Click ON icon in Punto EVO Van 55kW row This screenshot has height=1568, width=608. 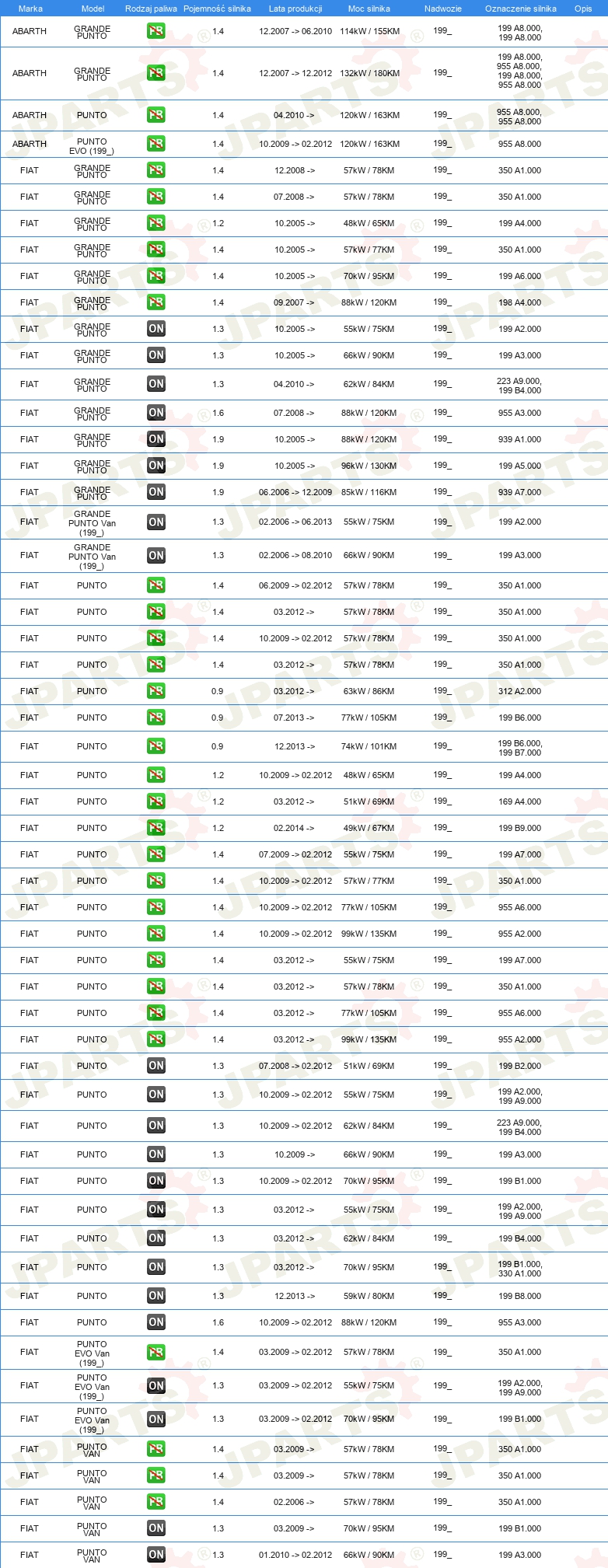coord(156,1386)
